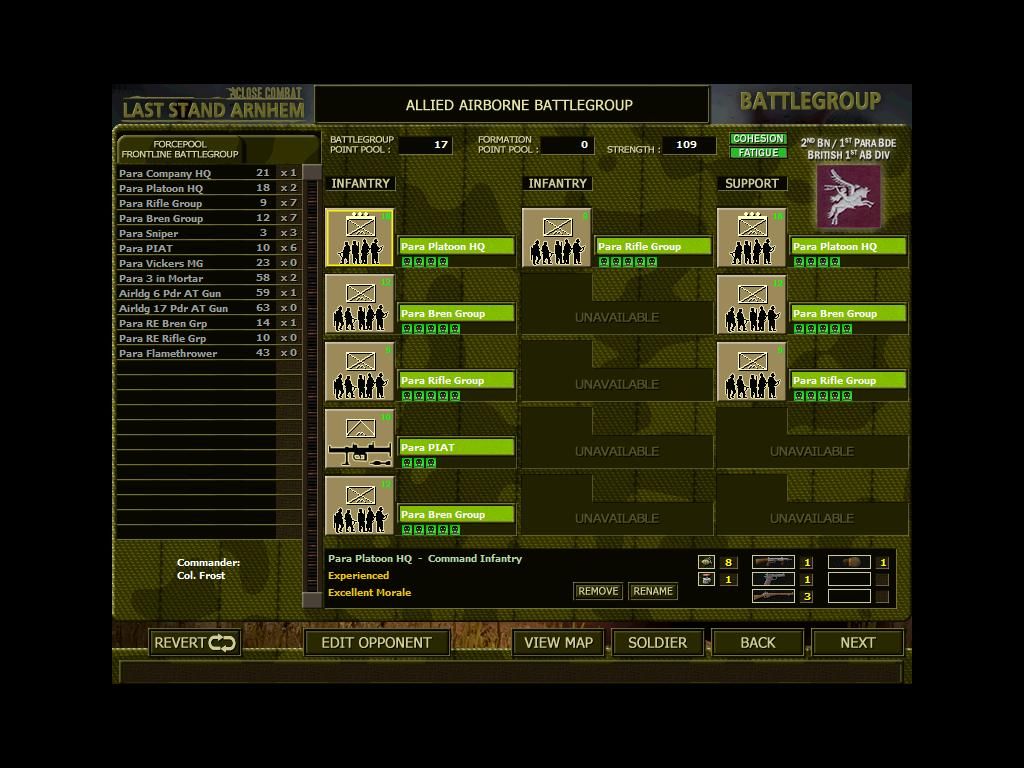Image resolution: width=1024 pixels, height=768 pixels.
Task: Click the forcepool scrollbar down arrow
Action: click(312, 600)
